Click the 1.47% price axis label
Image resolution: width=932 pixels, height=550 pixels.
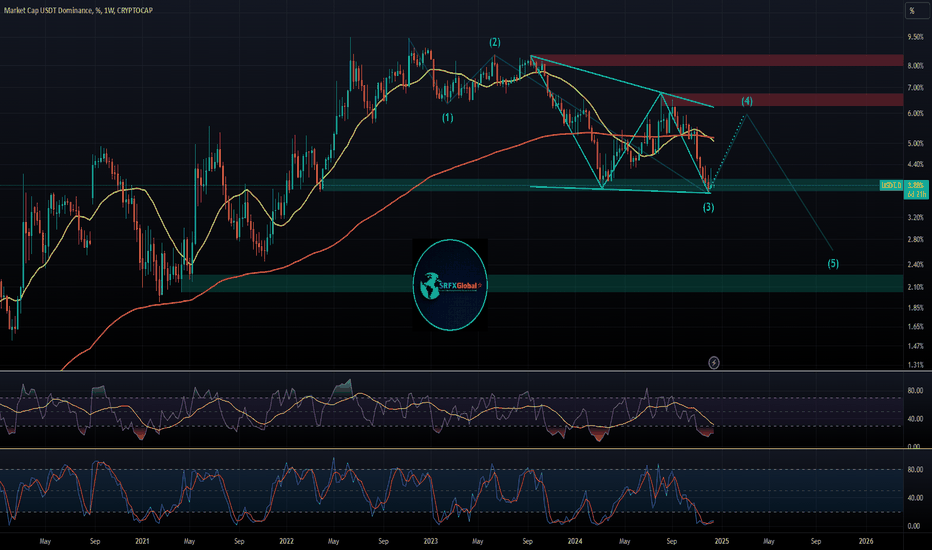(x=915, y=346)
